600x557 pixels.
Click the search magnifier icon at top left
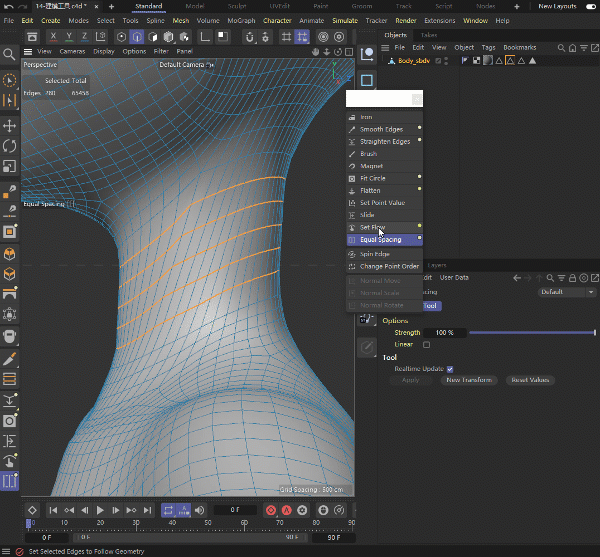coord(10,54)
